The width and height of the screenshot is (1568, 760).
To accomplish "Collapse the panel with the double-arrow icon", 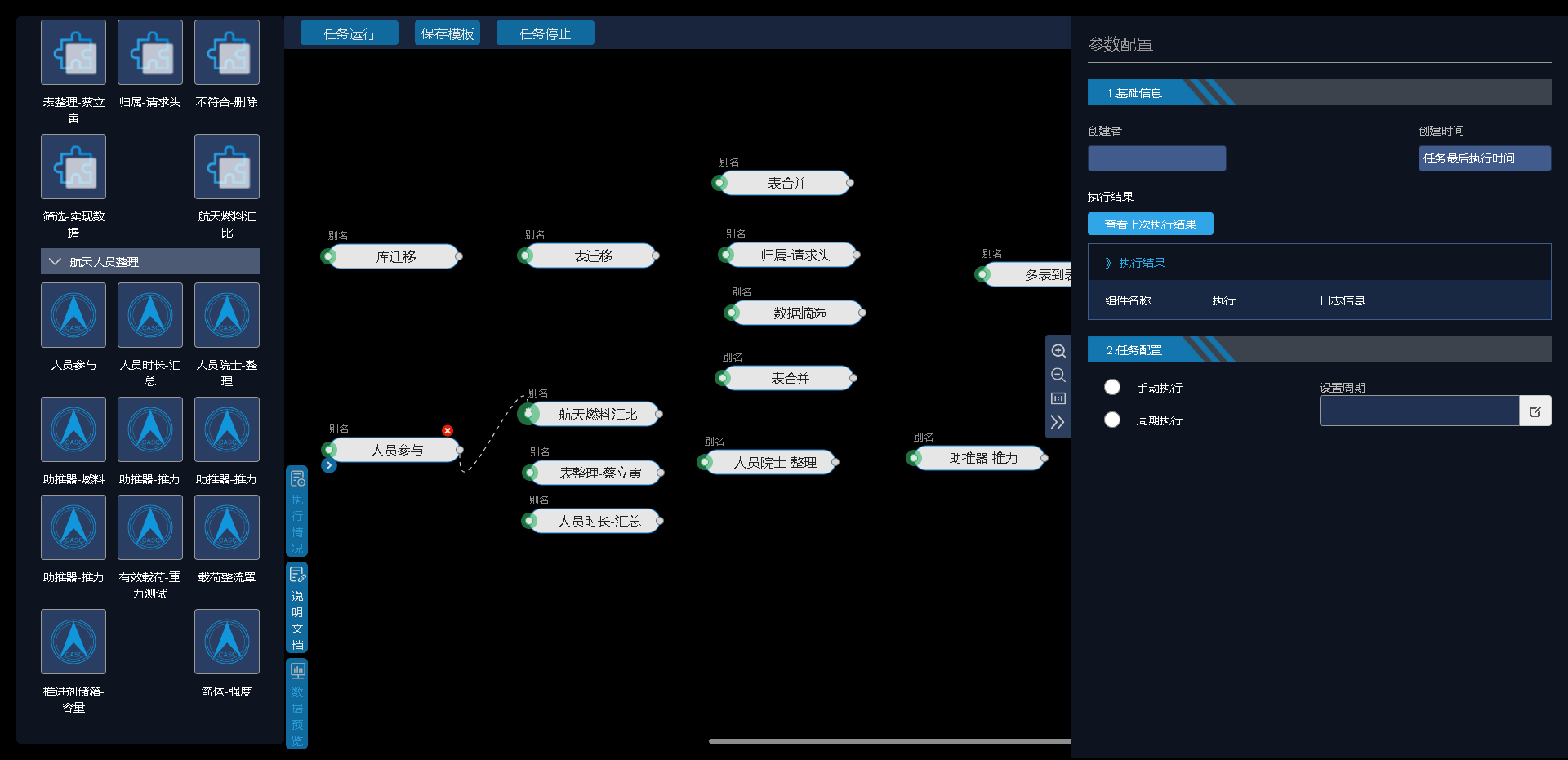I will click(1058, 422).
